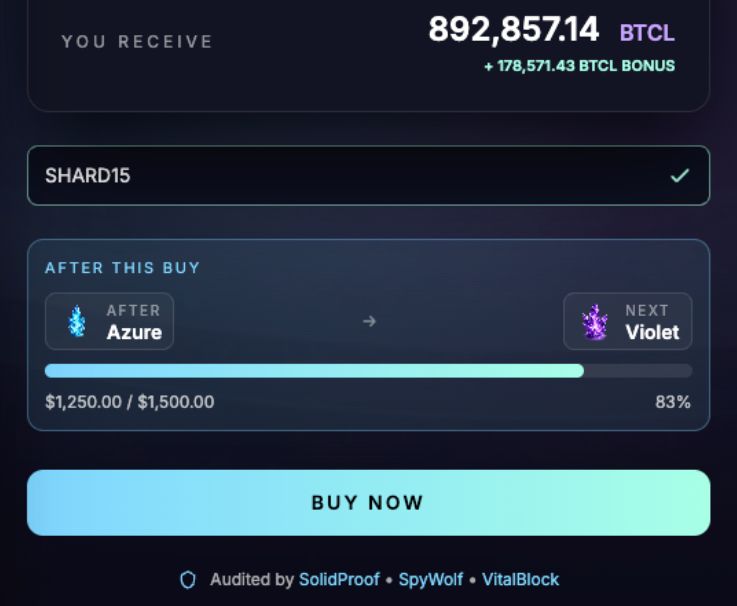Screen dimensions: 737x606
Task: Select the AFTER Azure tier badge
Action: click(x=110, y=322)
